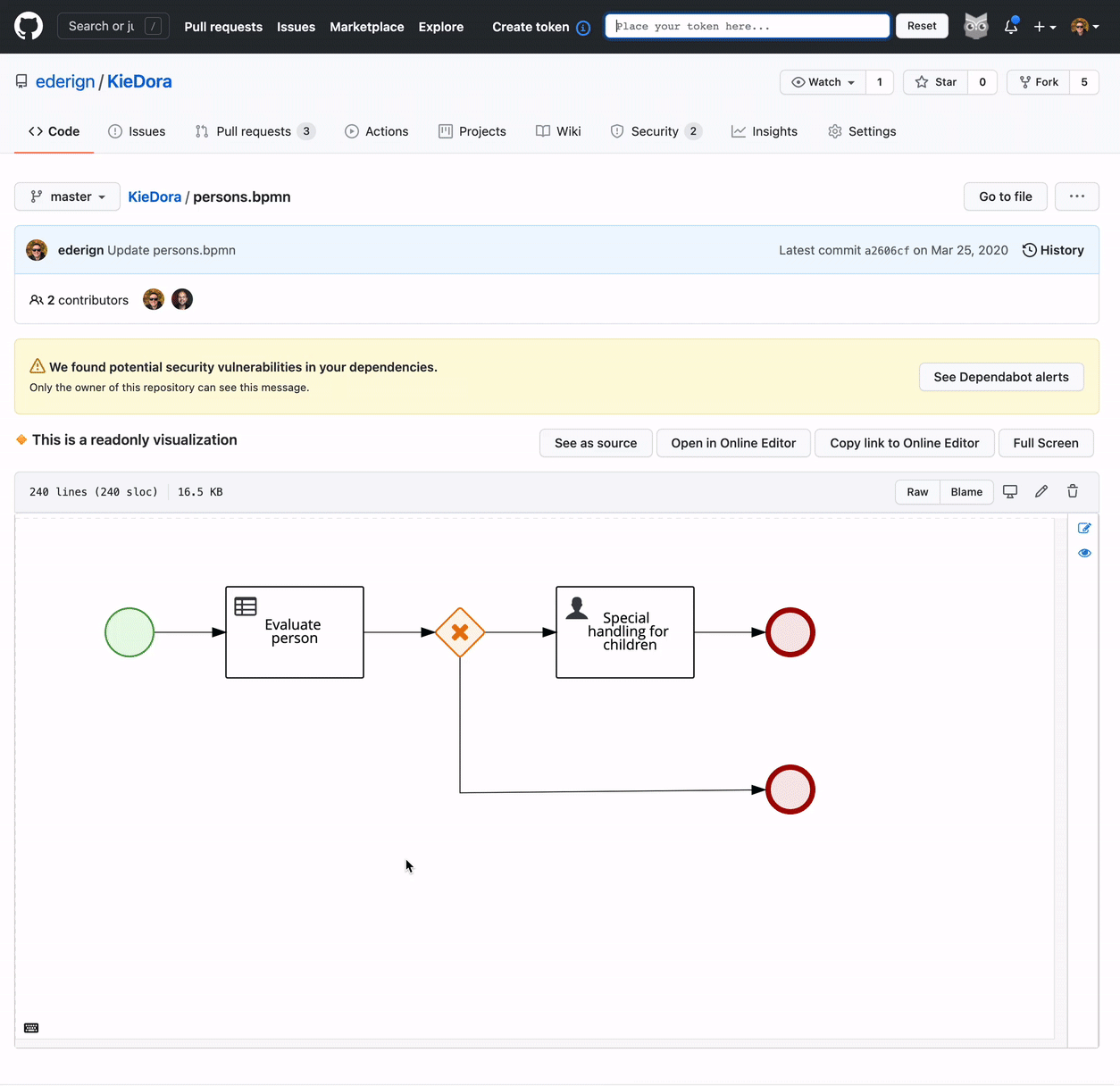
Task: Click See as source button
Action: click(x=596, y=443)
